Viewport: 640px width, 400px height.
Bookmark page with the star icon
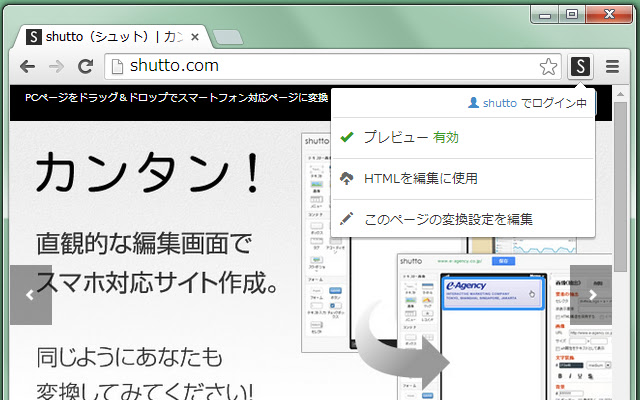(548, 67)
